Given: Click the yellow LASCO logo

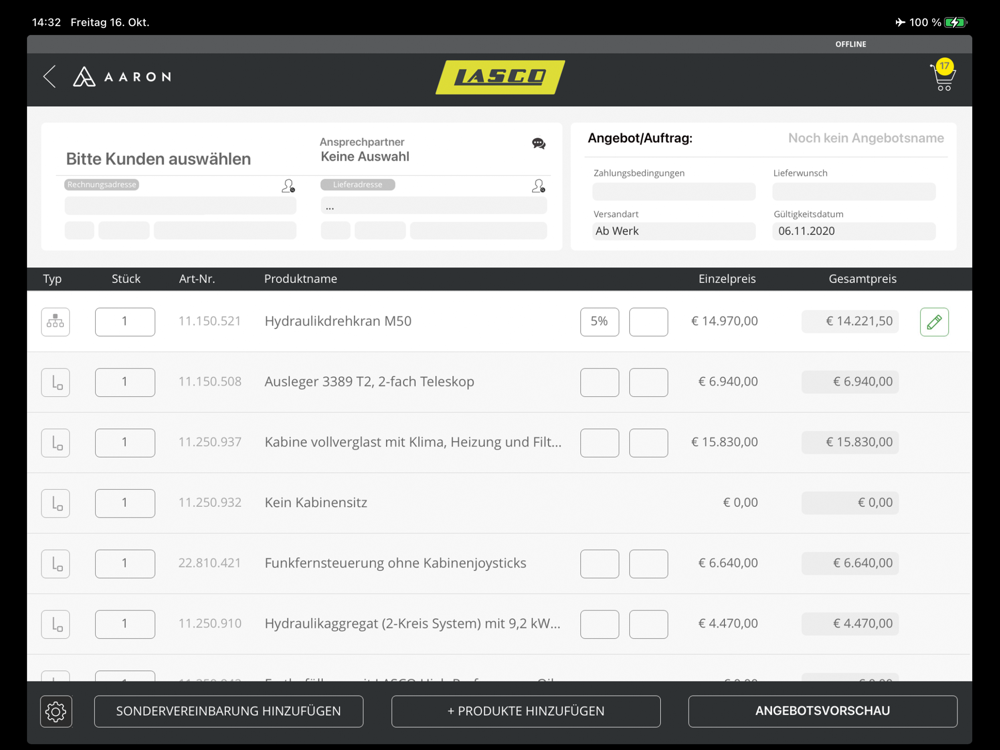Looking at the screenshot, I should (x=500, y=77).
